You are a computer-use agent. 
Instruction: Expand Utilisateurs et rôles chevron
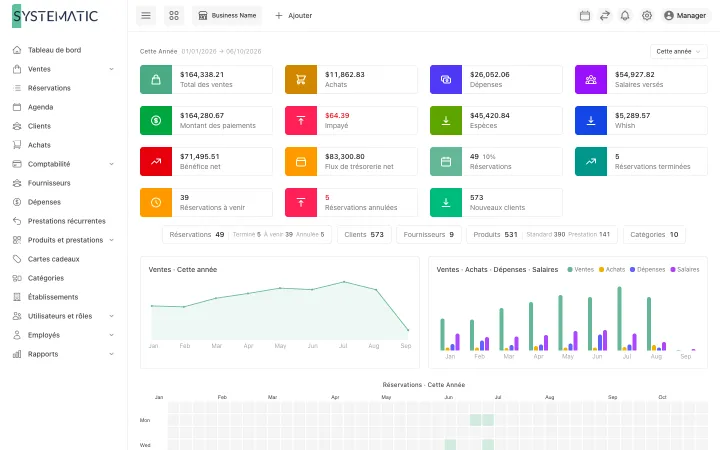click(111, 316)
